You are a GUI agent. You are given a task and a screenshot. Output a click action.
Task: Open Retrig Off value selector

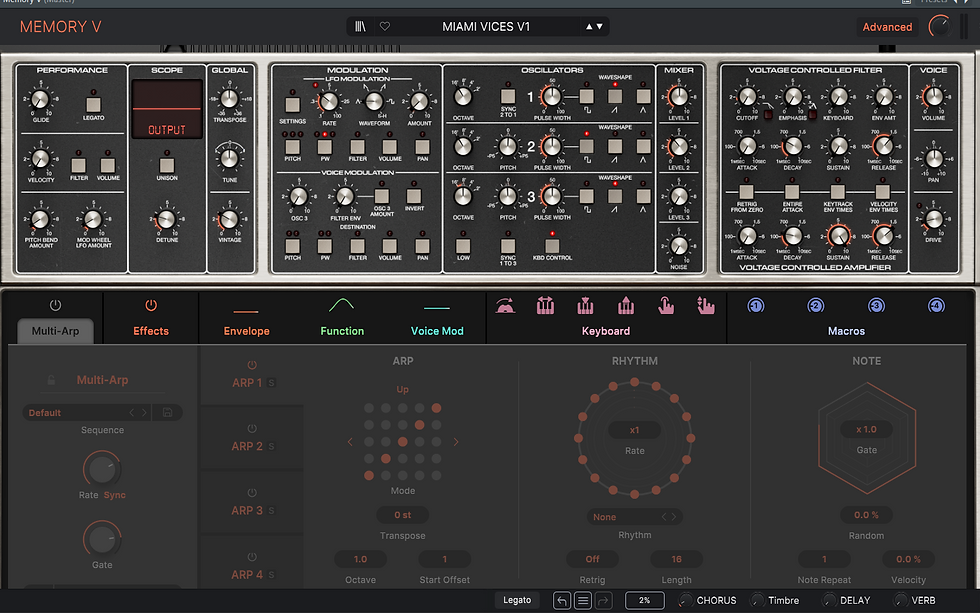pos(592,559)
